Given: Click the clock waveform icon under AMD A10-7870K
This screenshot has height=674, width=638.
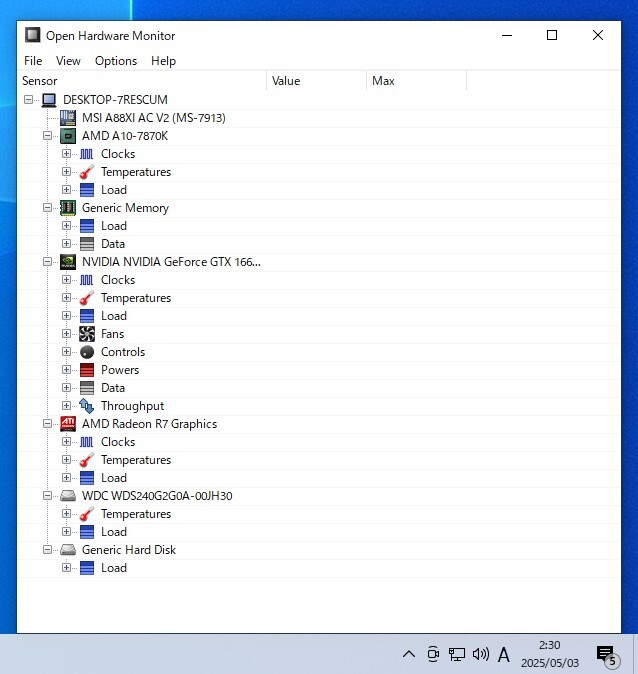Looking at the screenshot, I should click(86, 154).
